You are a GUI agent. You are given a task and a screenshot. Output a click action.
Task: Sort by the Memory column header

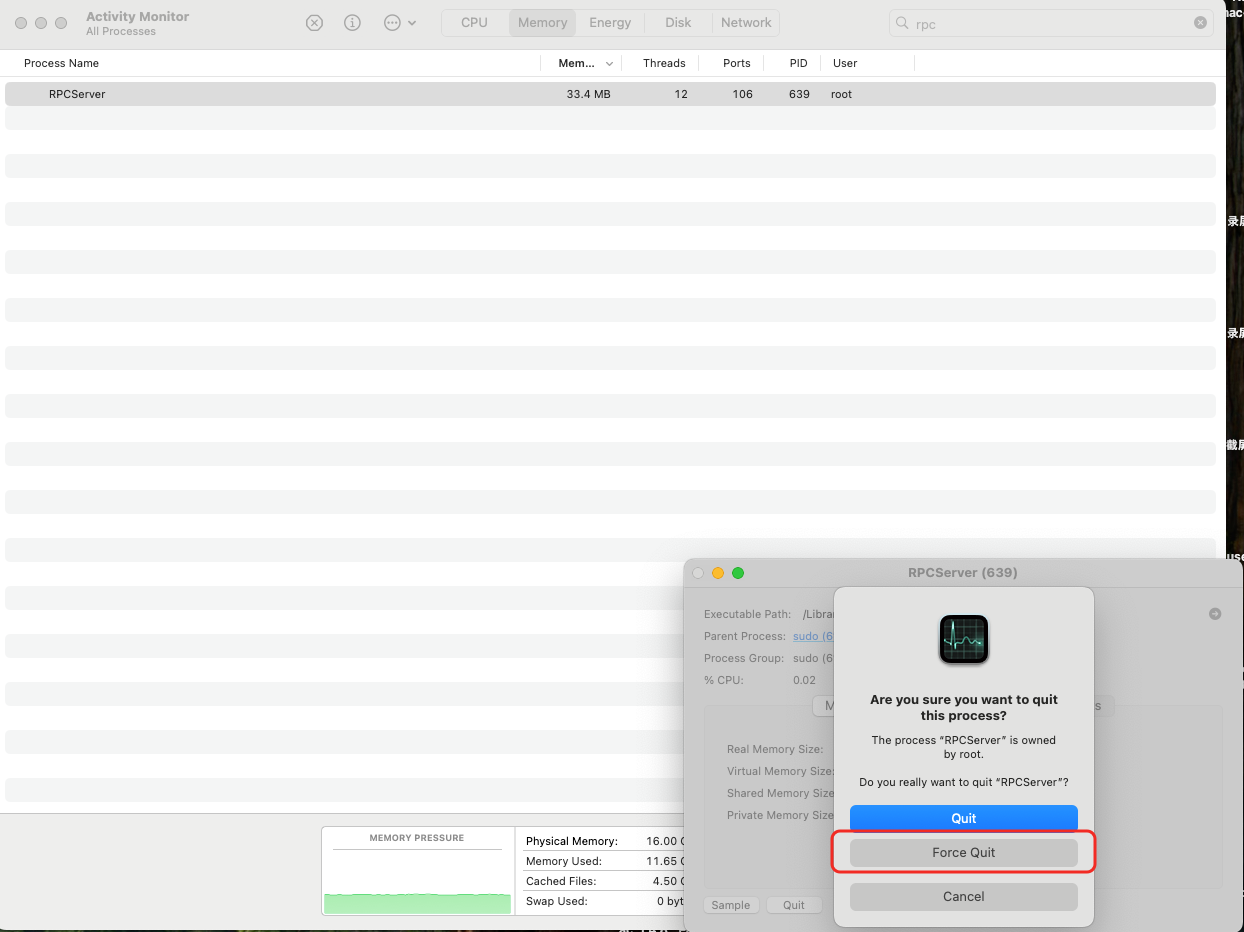click(x=577, y=63)
